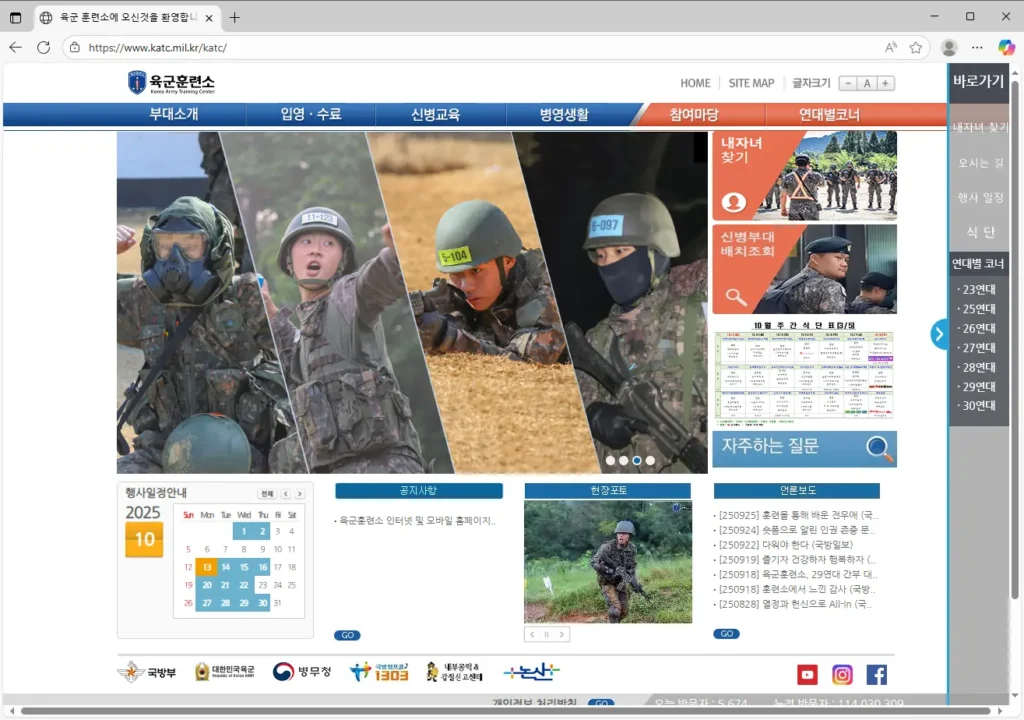The width and height of the screenshot is (1024, 720).
Task: Select the third banner slide dot
Action: [637, 461]
